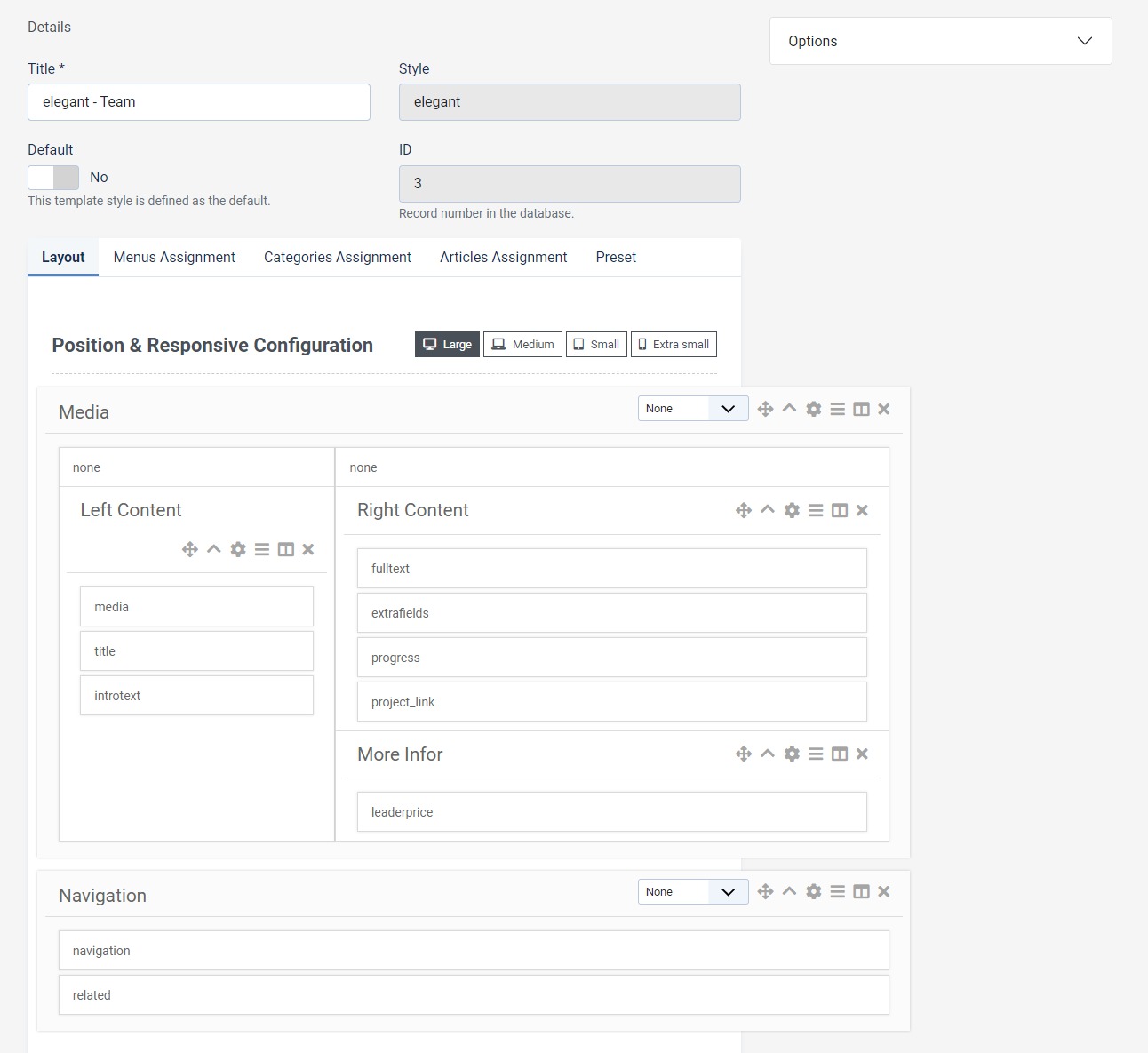This screenshot has width=1148, height=1053.
Task: Toggle the Default template style switch
Action: [x=53, y=178]
